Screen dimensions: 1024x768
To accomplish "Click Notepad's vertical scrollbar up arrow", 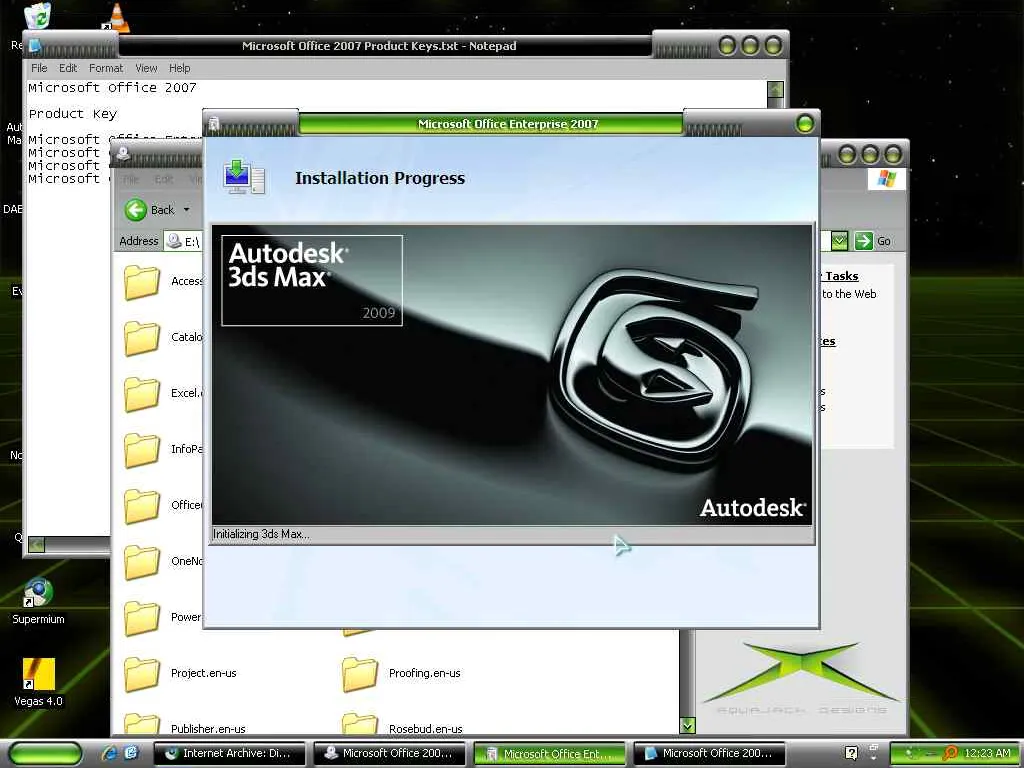I will coord(775,89).
